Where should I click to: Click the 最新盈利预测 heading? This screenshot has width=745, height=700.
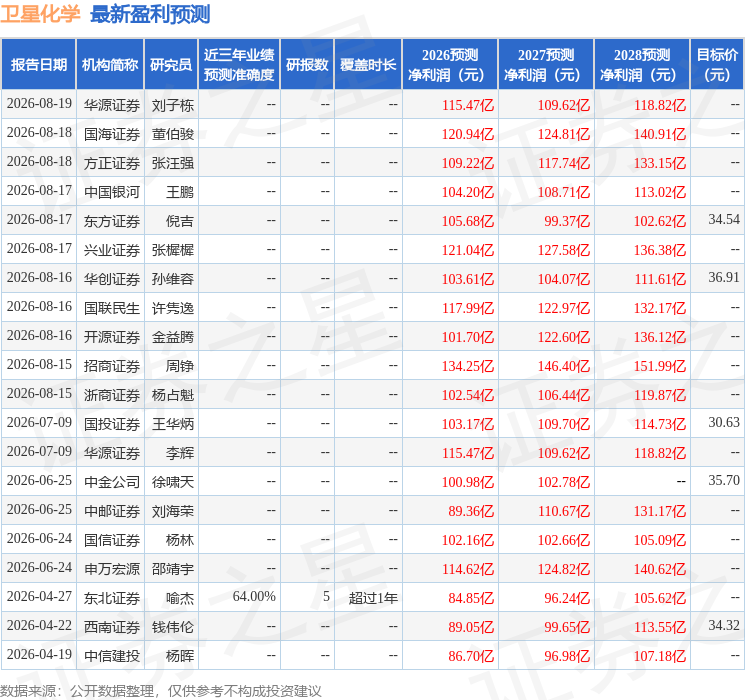pyautogui.click(x=150, y=14)
